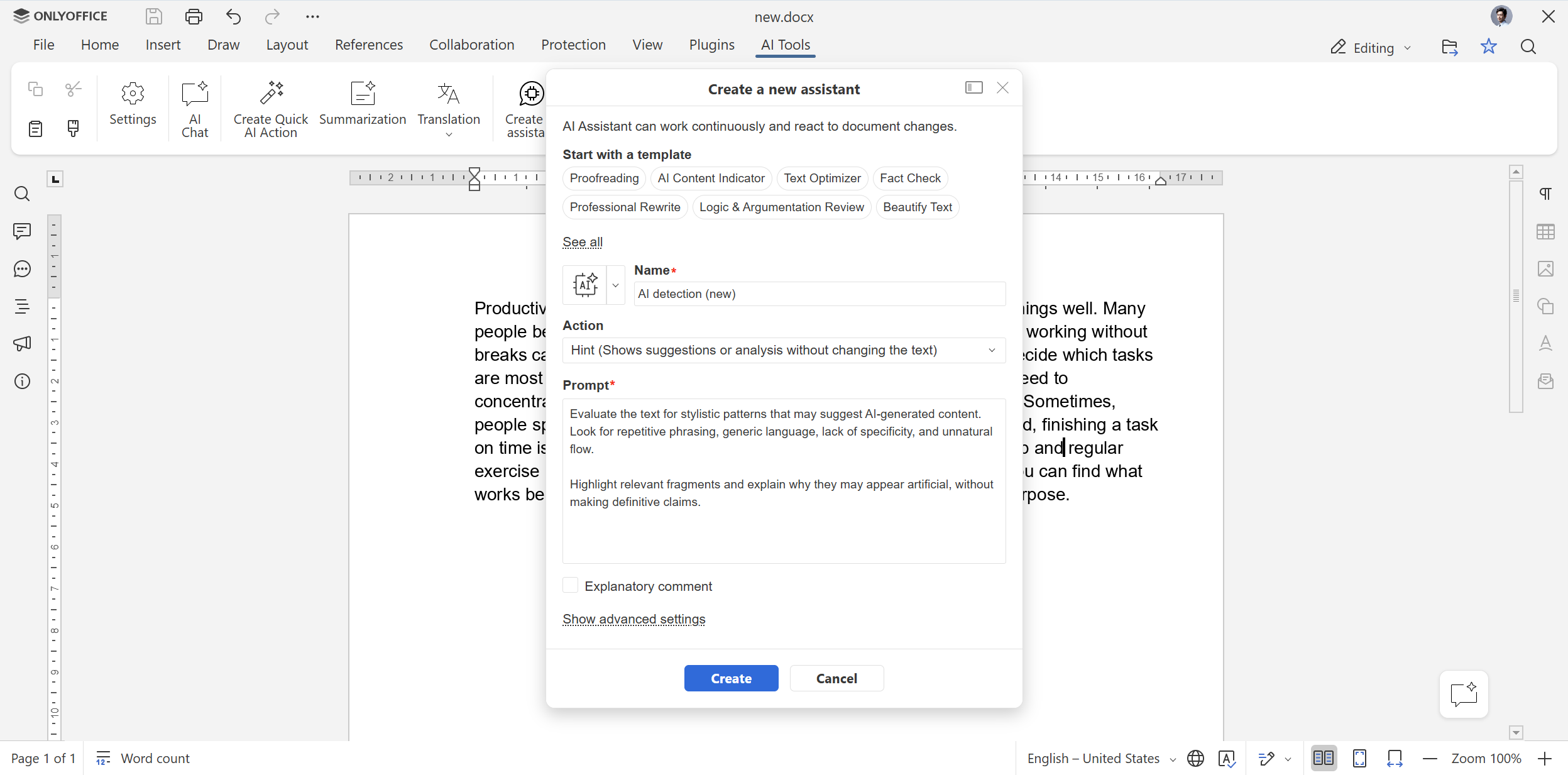Click the zoom in plus button

[x=1545, y=759]
